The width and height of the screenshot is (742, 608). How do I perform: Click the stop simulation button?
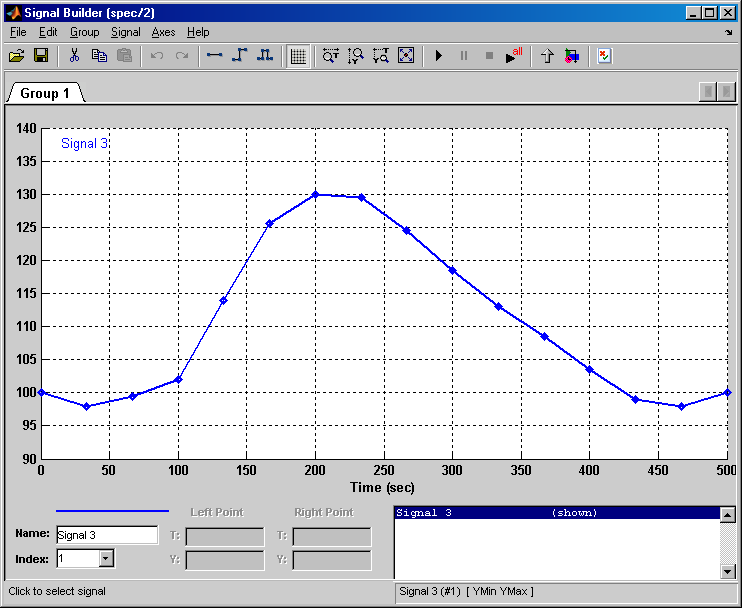489,56
